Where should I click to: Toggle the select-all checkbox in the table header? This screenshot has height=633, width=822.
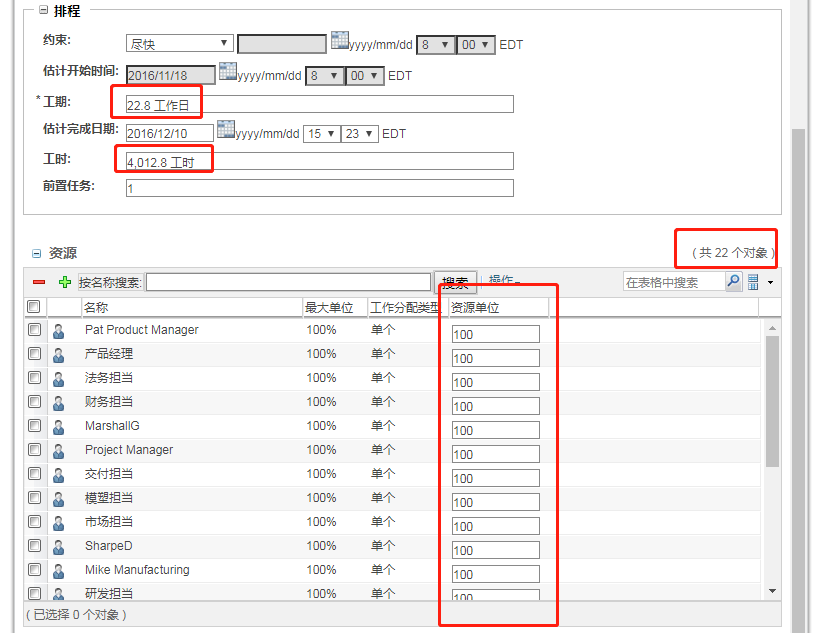(35, 307)
